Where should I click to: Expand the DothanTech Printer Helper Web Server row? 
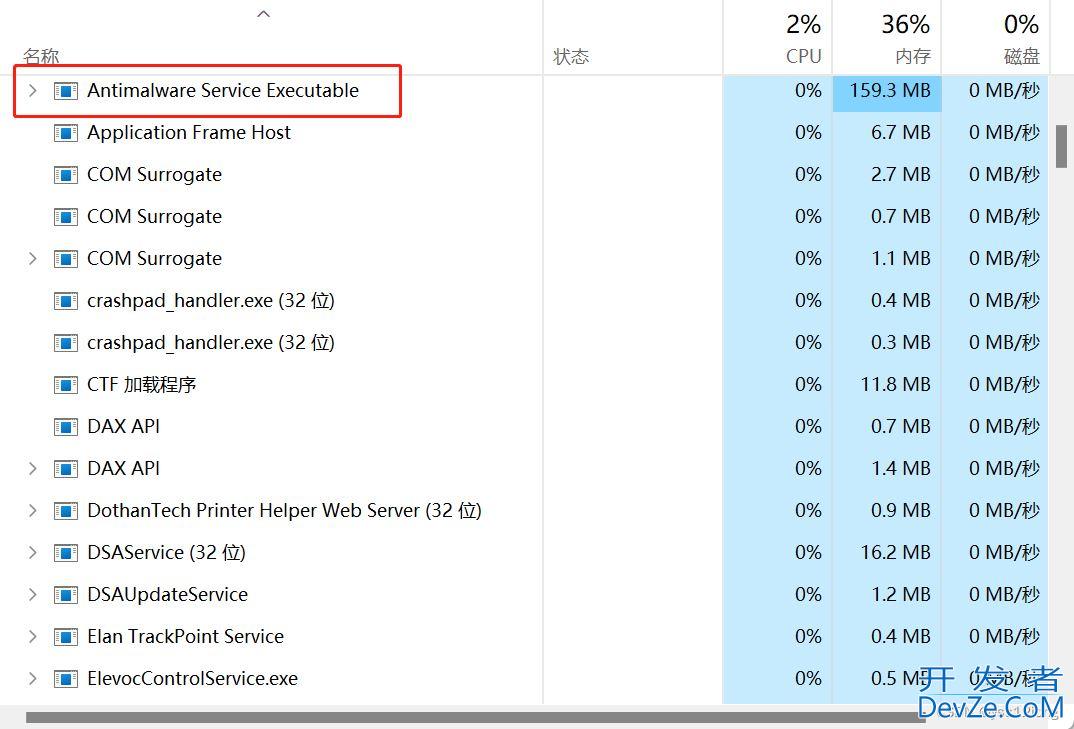pos(32,510)
